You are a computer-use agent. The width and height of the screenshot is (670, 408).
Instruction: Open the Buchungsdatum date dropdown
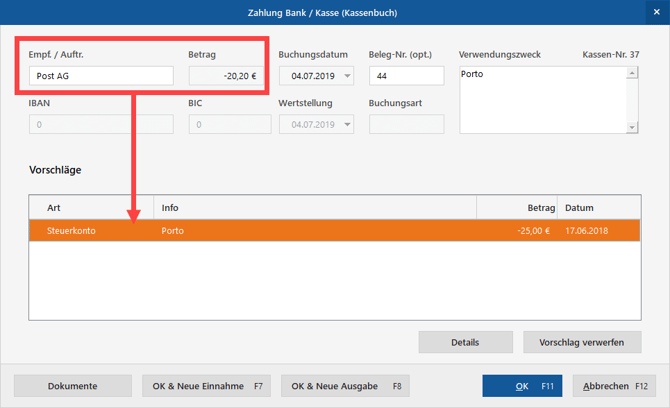(x=347, y=76)
